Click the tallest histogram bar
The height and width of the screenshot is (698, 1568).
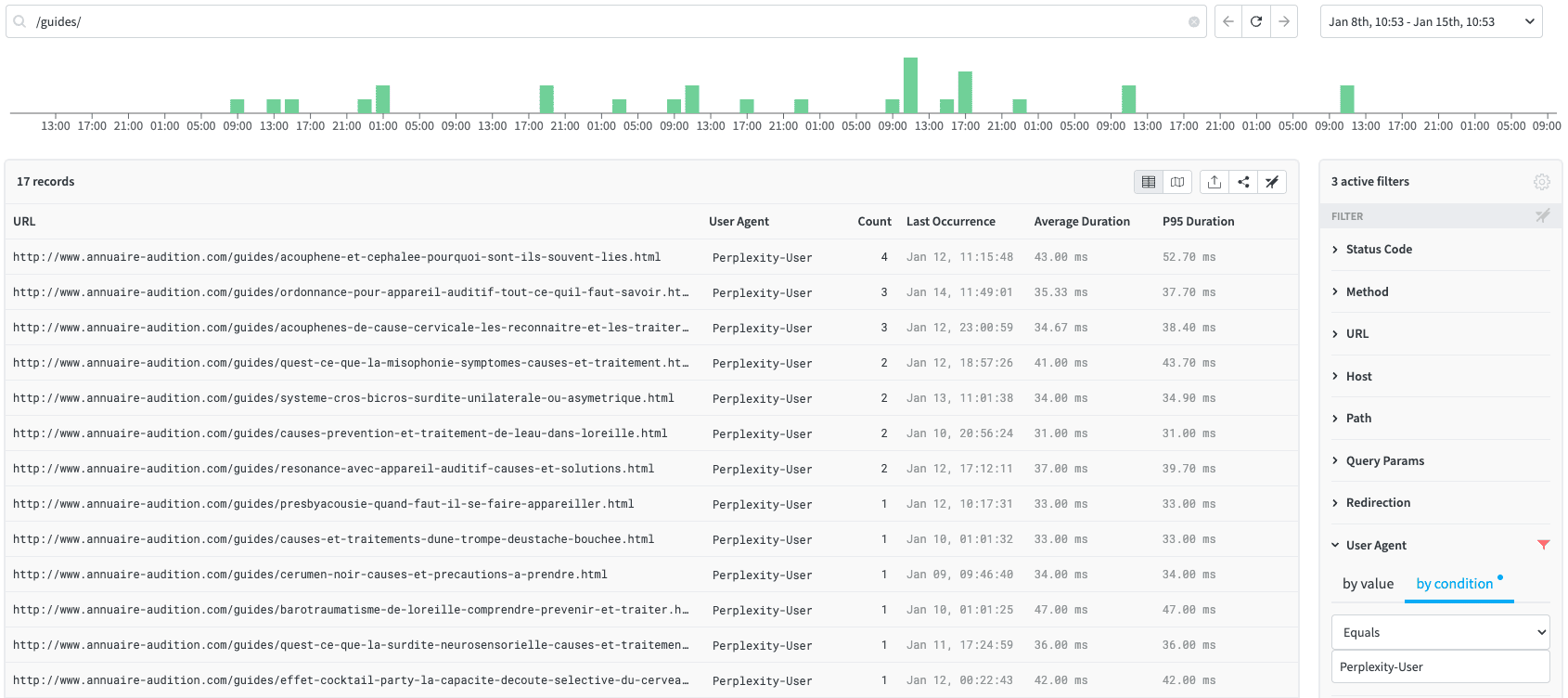coord(910,85)
